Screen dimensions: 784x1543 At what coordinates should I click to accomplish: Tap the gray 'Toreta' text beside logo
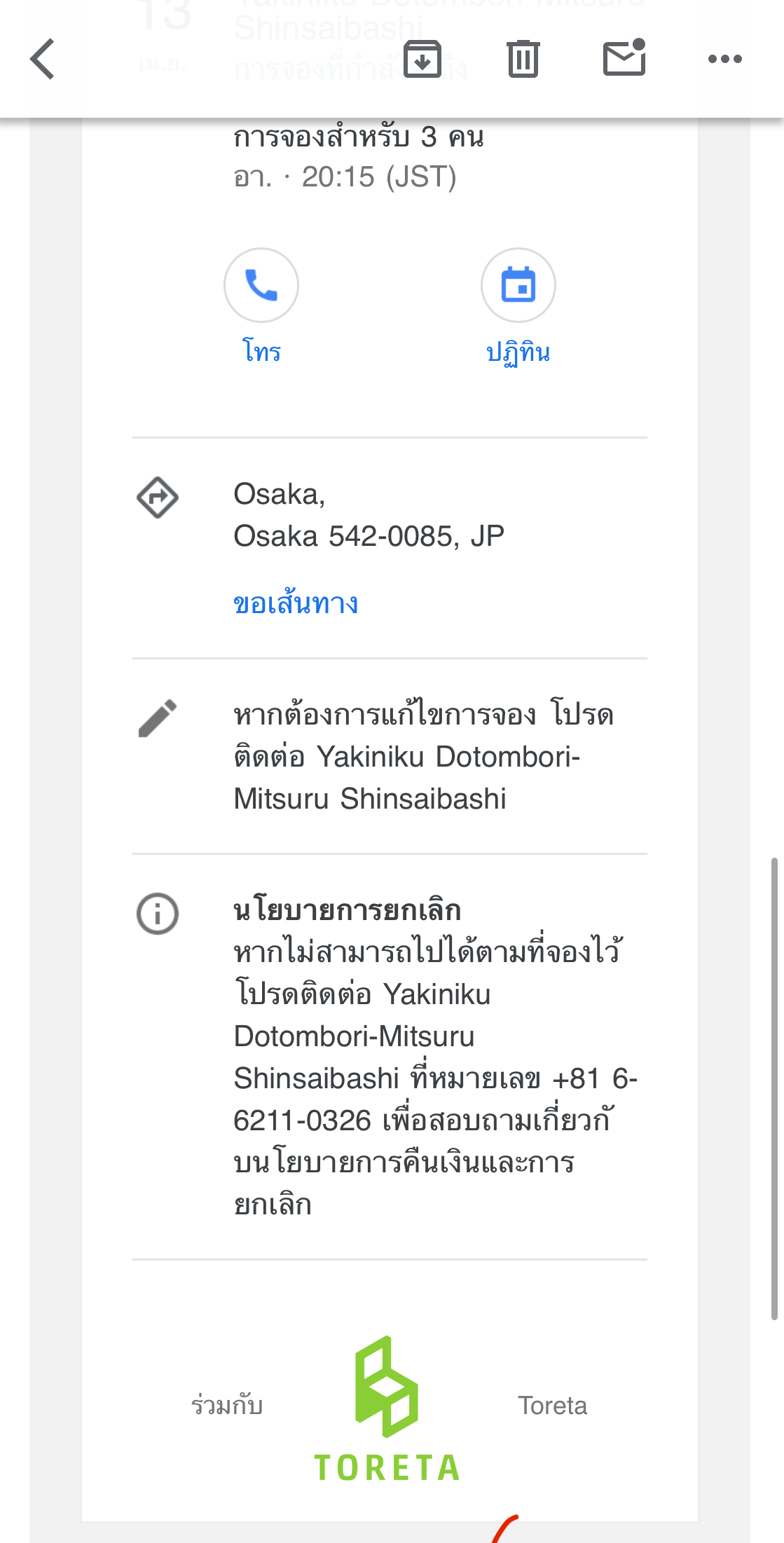(x=553, y=1406)
